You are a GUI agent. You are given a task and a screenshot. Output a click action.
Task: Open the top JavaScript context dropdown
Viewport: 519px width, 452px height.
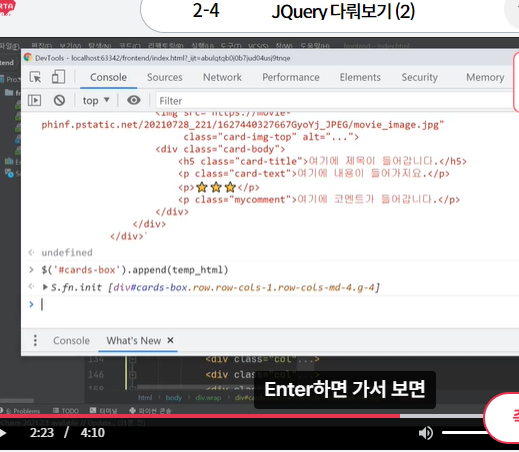pyautogui.click(x=96, y=100)
